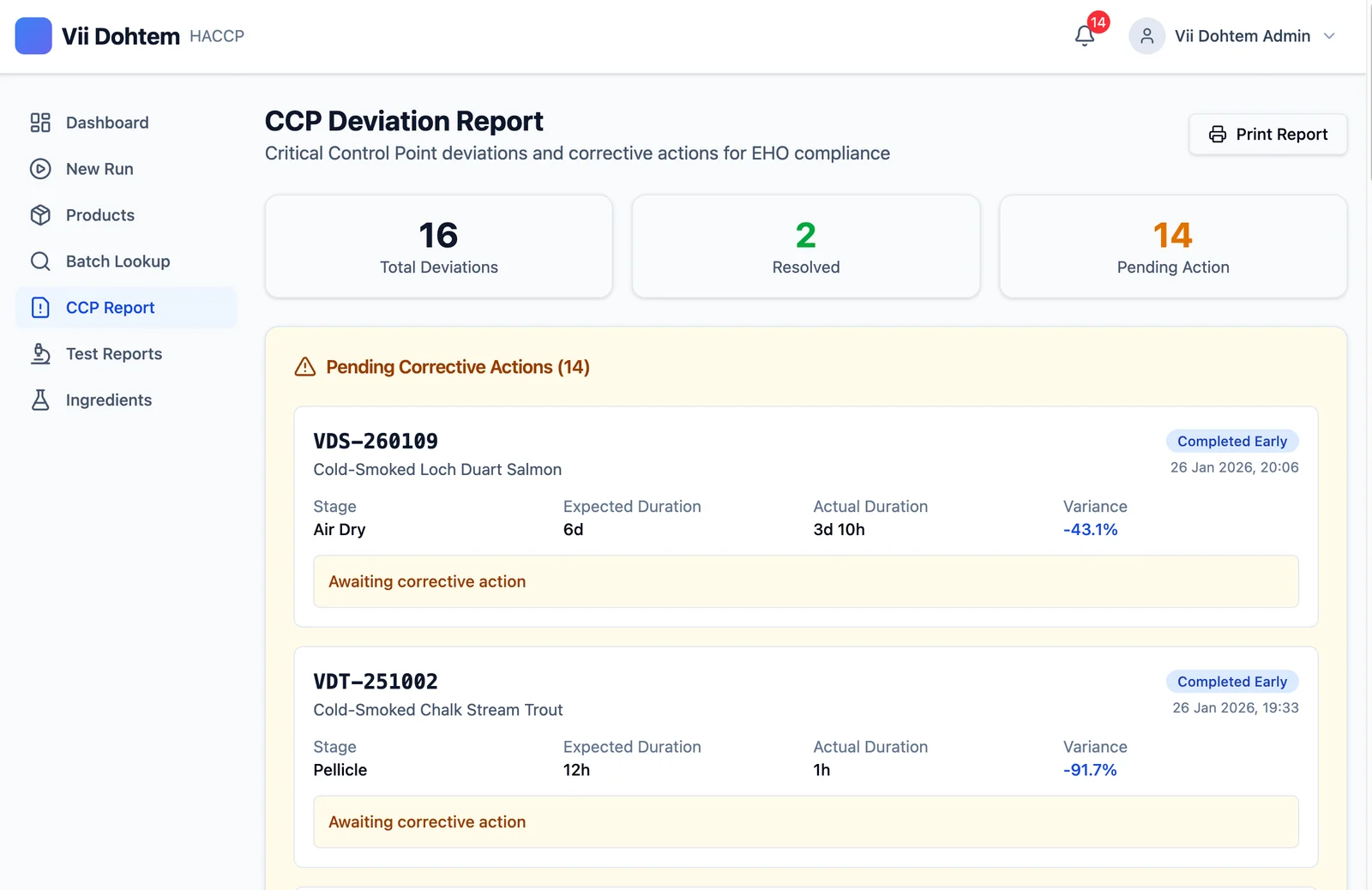Open batch VDS-260109
Image resolution: width=1372 pixels, height=890 pixels.
376,442
